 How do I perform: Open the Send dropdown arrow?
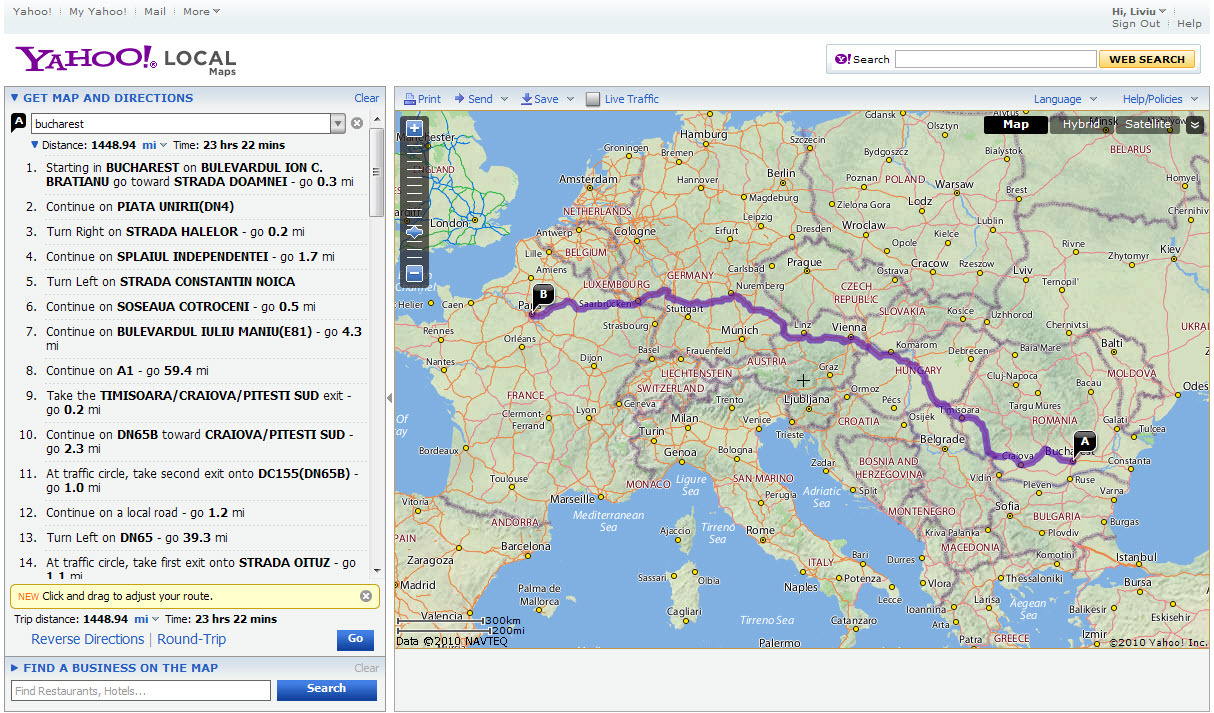click(x=505, y=99)
